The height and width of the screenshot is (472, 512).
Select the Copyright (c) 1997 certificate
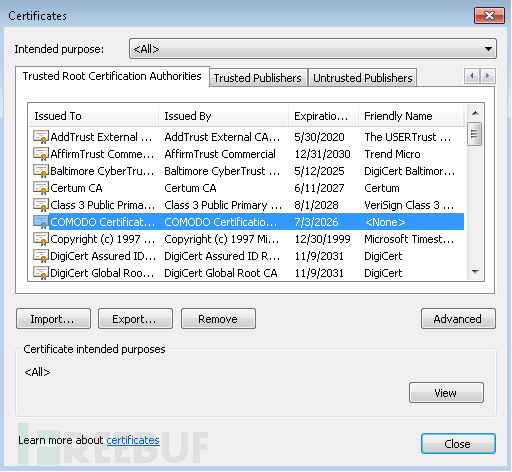(x=102, y=239)
